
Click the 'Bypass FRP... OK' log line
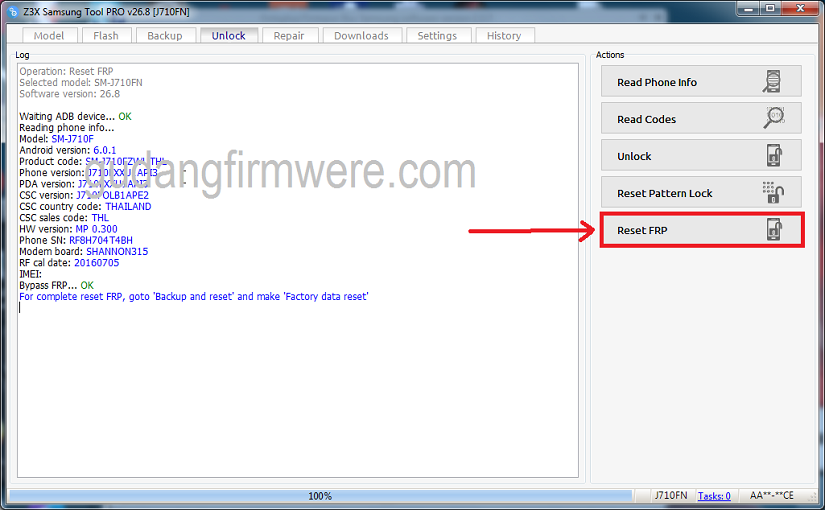pos(56,285)
